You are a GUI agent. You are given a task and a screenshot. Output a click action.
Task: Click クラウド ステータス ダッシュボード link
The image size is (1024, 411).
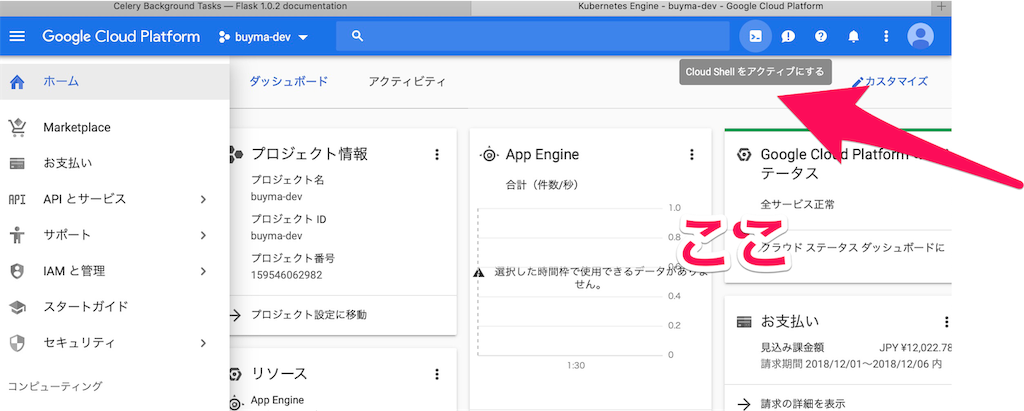[x=852, y=248]
